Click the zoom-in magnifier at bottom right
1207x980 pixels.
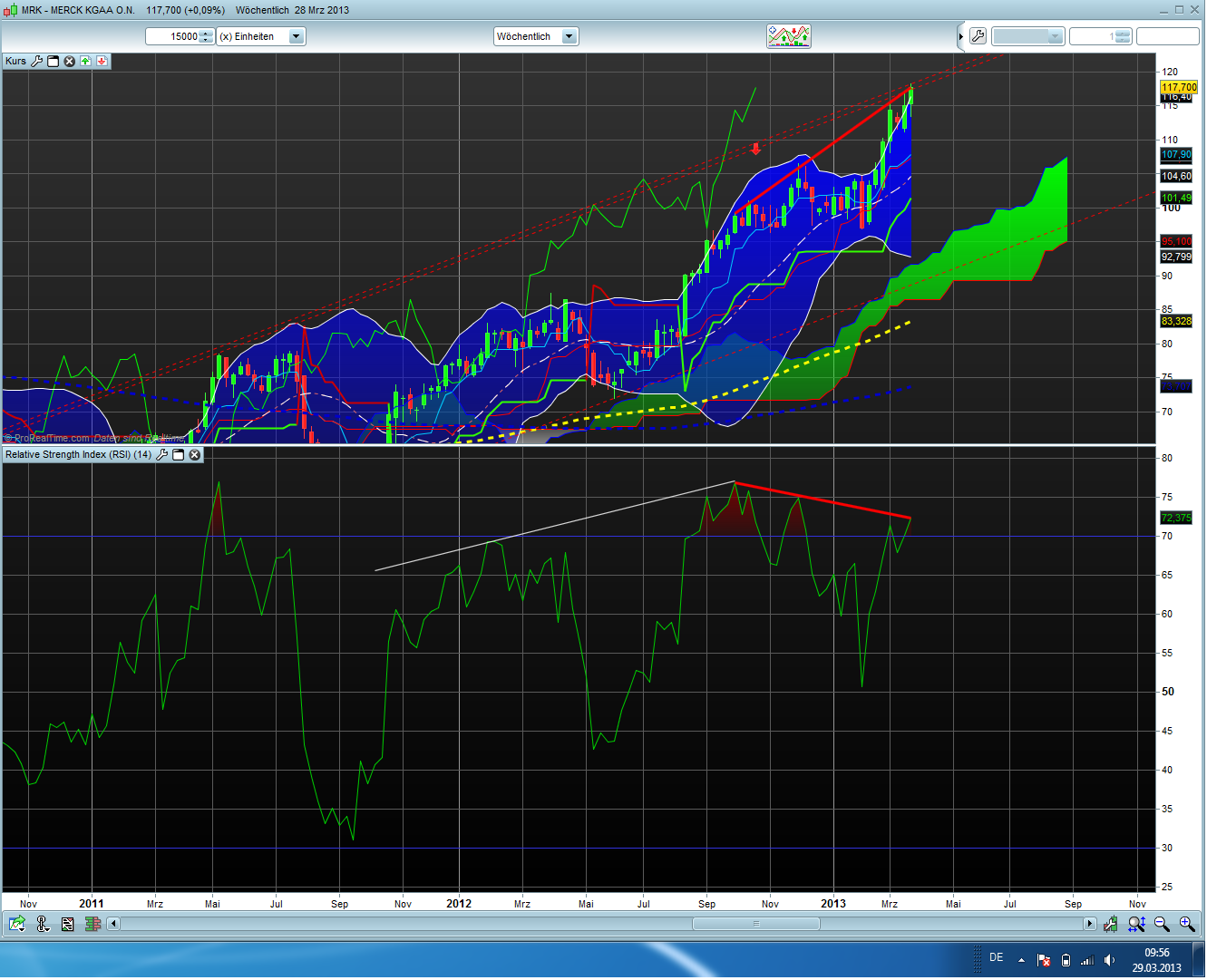click(x=1186, y=923)
